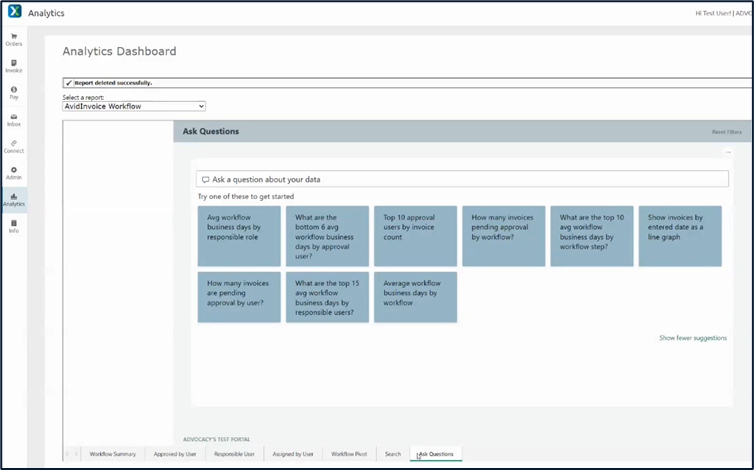Viewport: 754px width, 470px height.
Task: Switch to the Workflow Pivot tab
Action: (349, 454)
